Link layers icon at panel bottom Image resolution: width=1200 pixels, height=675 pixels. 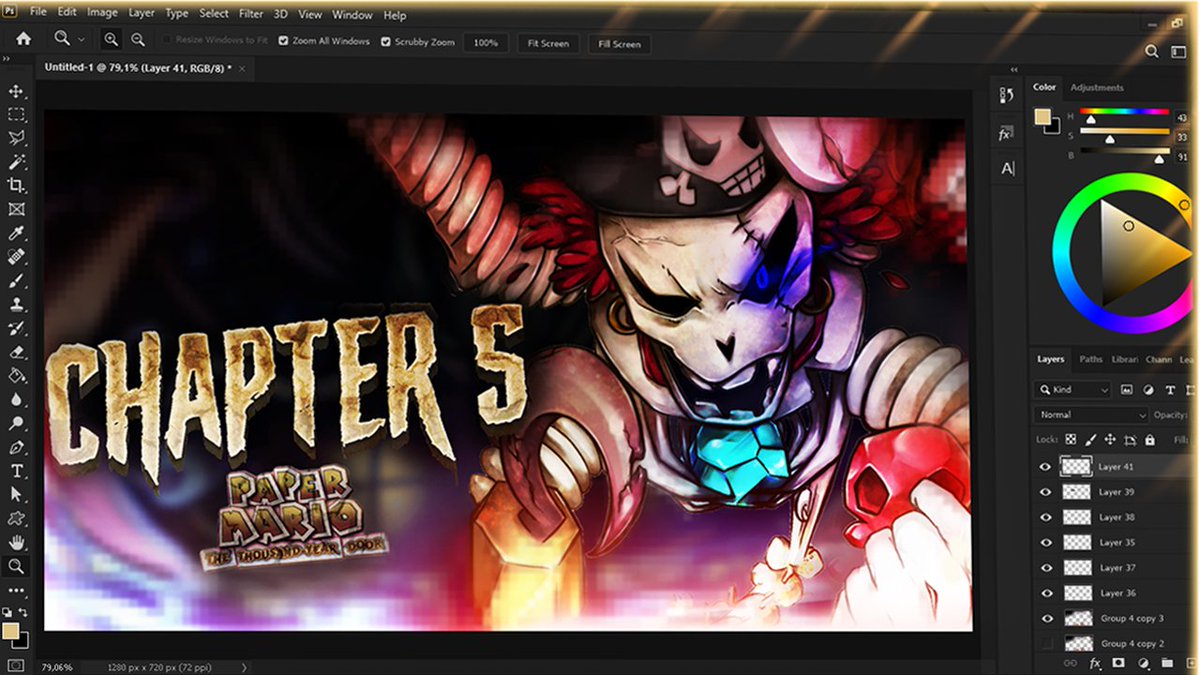[x=1070, y=663]
